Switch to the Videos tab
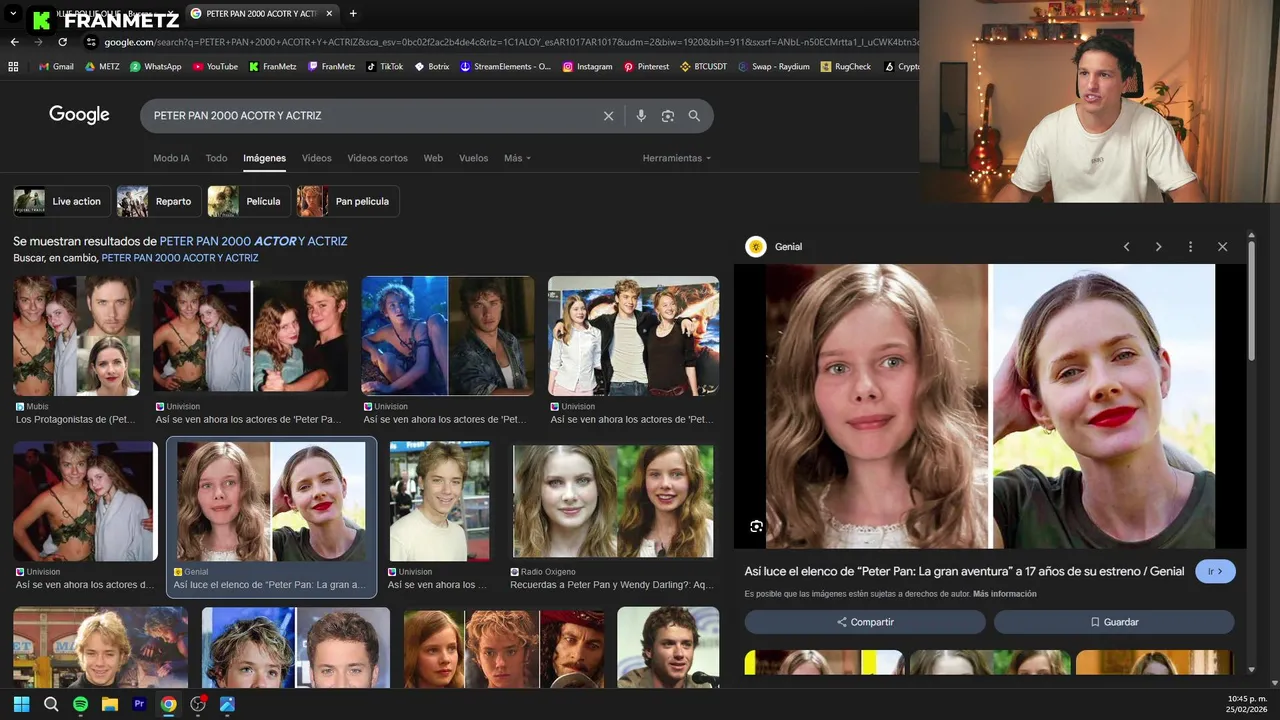This screenshot has height=720, width=1280. pos(316,158)
